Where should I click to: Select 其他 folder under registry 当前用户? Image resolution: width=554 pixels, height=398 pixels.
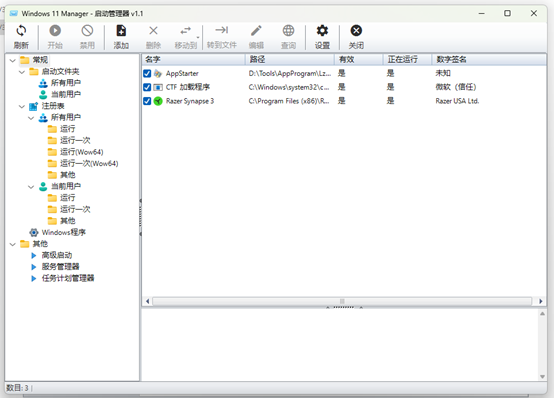click(x=67, y=221)
